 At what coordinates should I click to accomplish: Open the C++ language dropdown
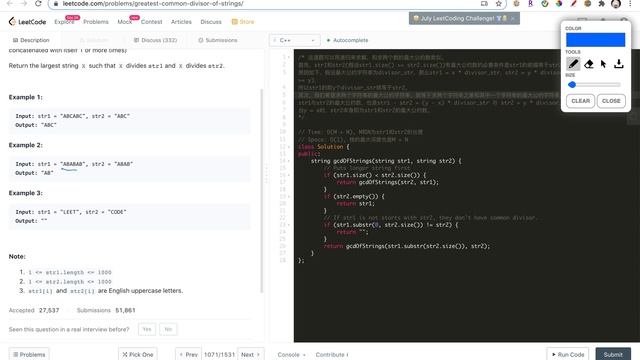pos(294,40)
